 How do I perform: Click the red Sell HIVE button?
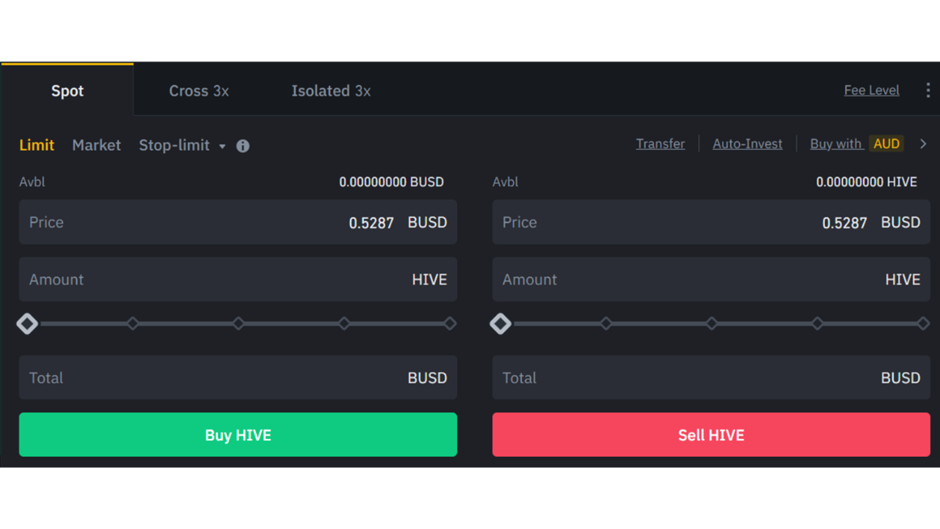tap(711, 434)
